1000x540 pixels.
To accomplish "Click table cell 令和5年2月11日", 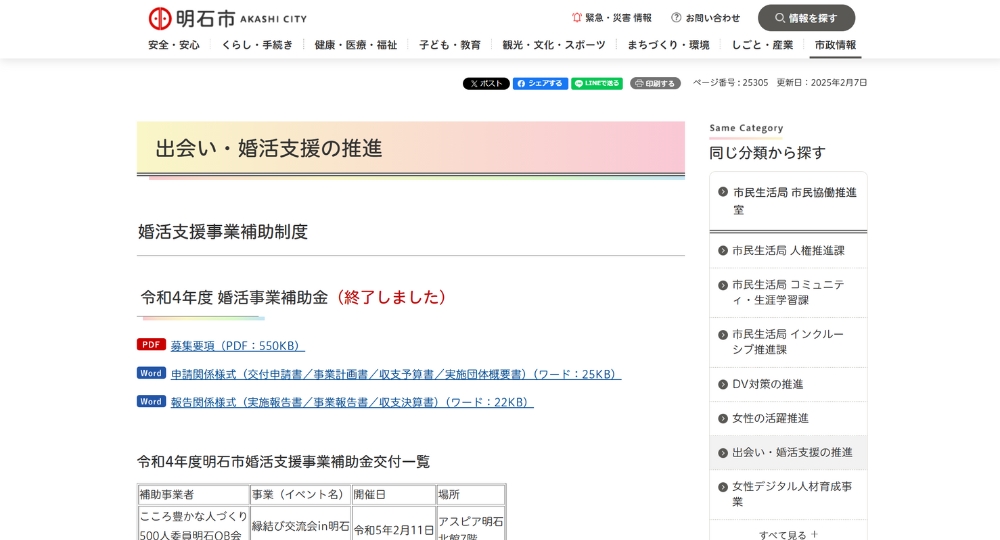I will click(393, 530).
